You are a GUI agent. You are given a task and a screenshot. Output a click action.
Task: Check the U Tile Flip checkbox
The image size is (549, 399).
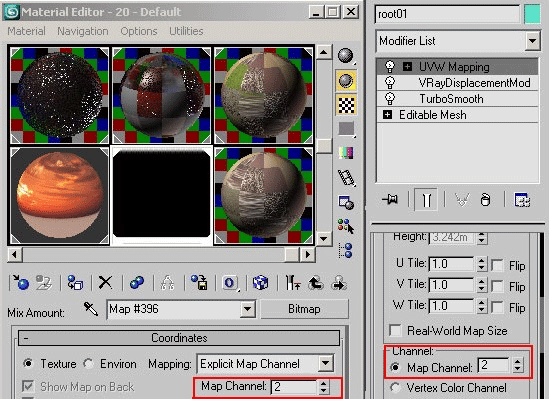pos(497,265)
